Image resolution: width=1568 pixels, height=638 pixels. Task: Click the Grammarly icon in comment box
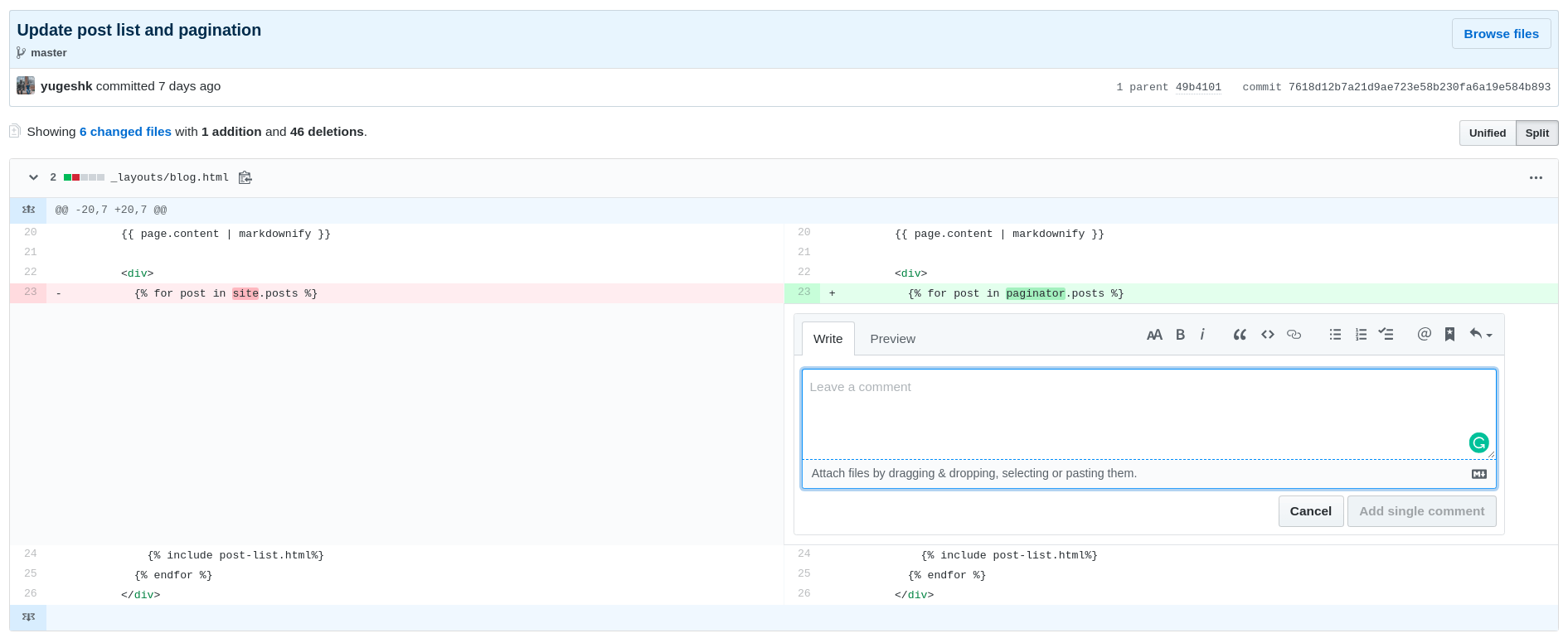click(1479, 442)
